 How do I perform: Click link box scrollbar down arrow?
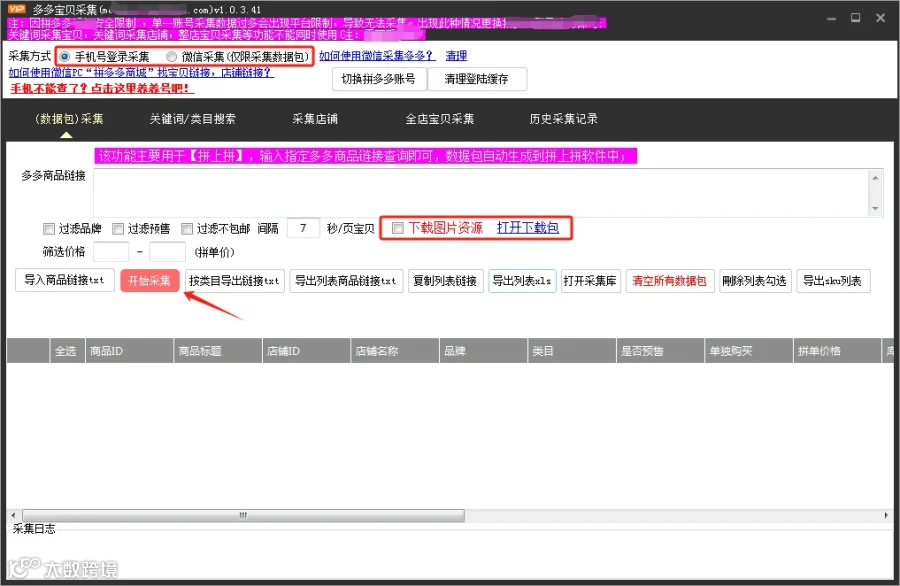pos(875,208)
